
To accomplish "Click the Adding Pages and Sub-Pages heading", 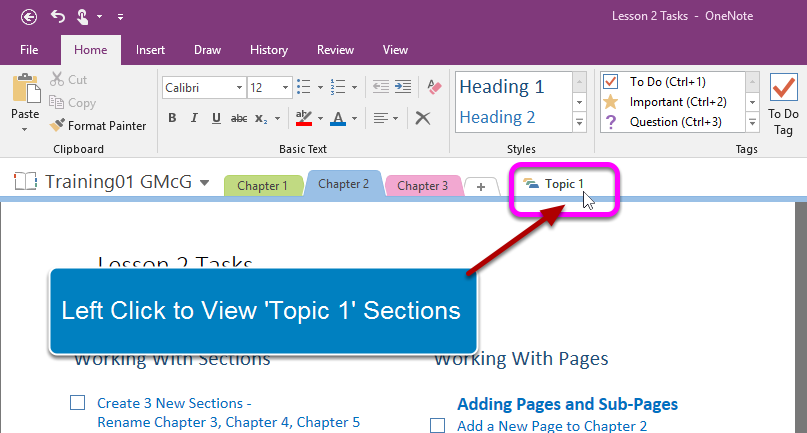I will (567, 404).
